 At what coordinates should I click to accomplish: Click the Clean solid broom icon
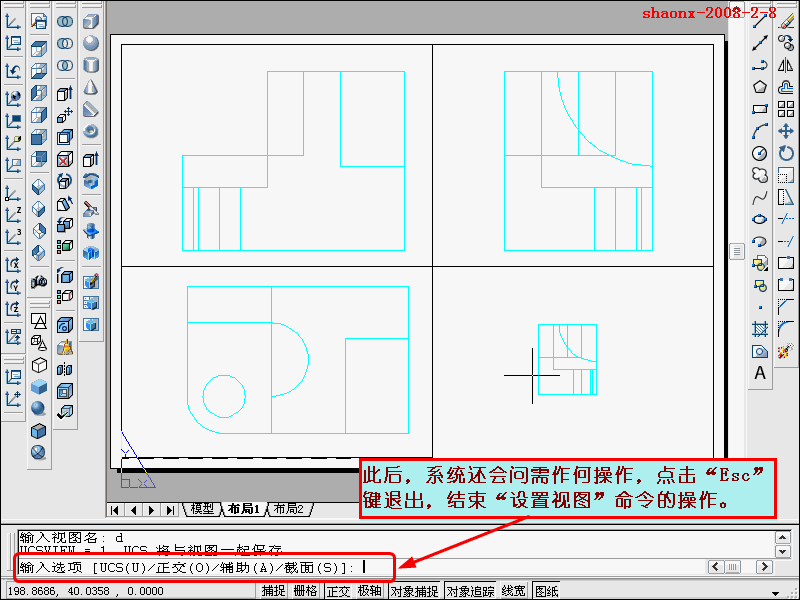pos(65,347)
